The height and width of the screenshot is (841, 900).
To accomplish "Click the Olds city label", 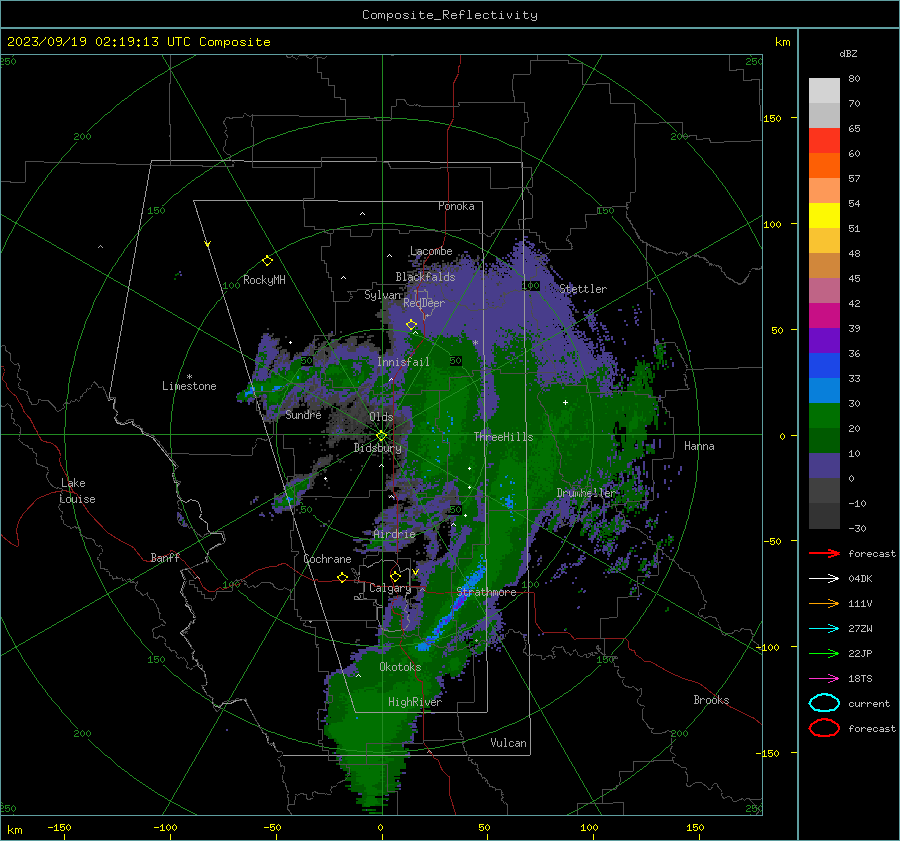I will point(381,417).
